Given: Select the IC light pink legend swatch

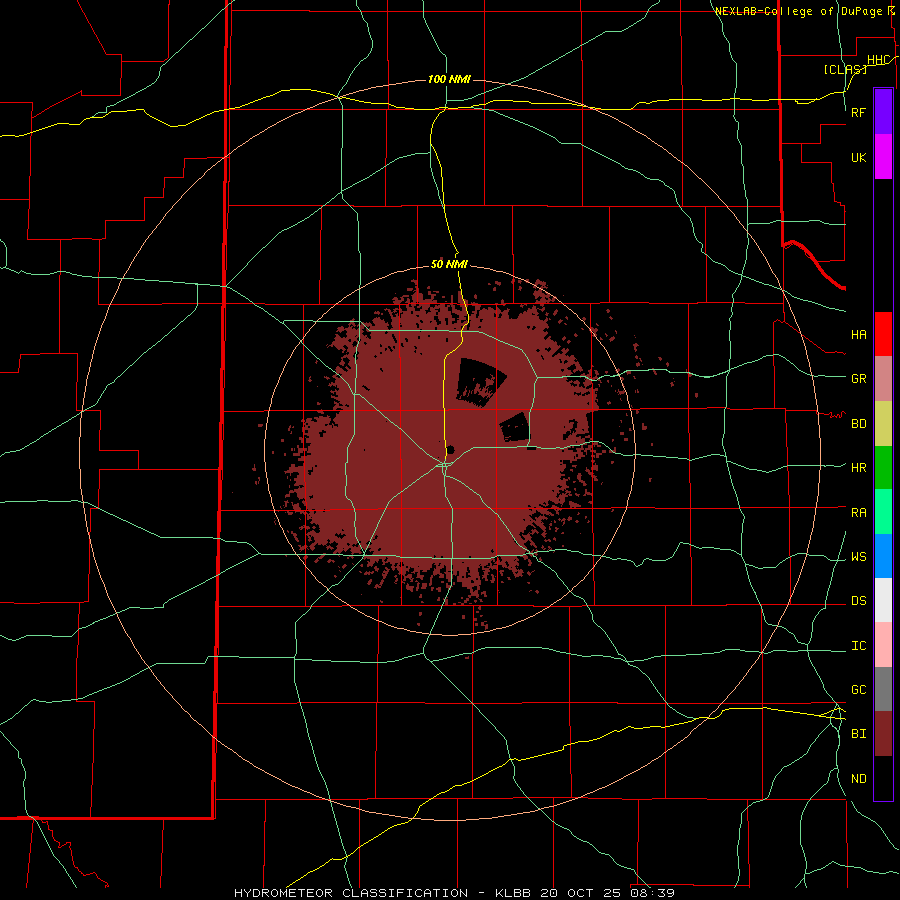Looking at the screenshot, I should point(883,645).
